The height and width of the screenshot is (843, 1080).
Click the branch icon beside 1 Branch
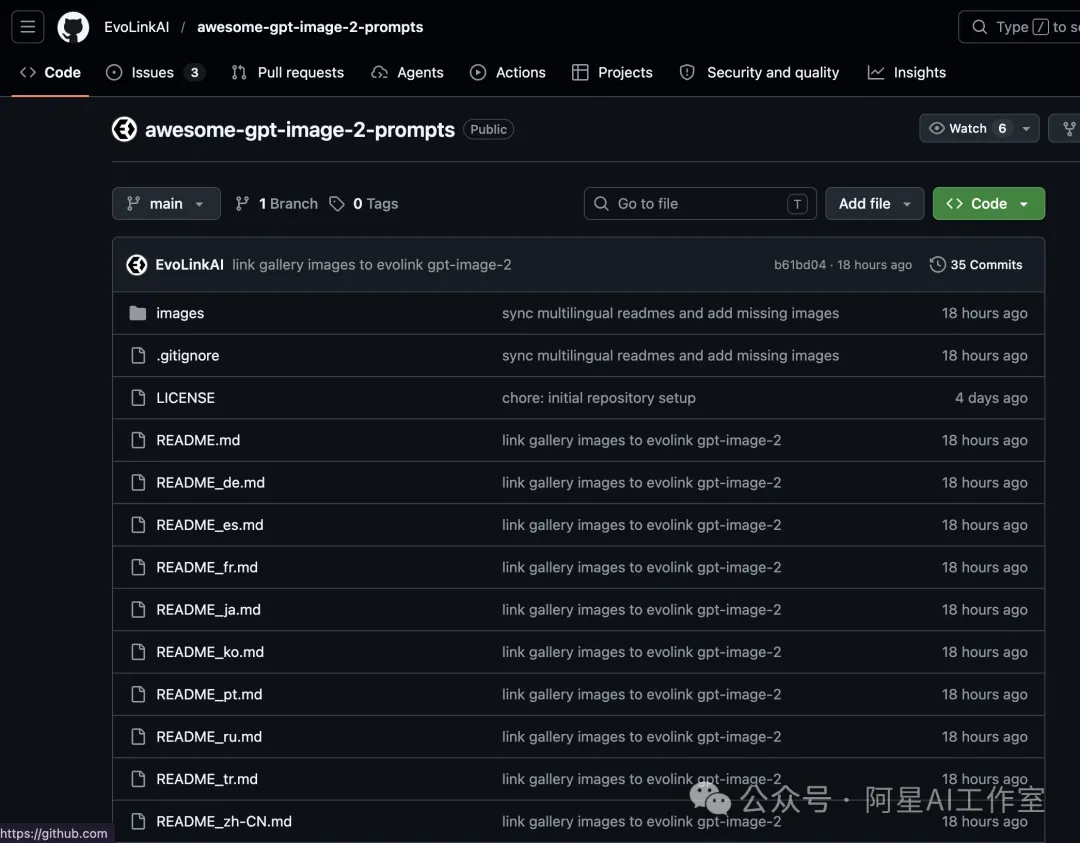pos(242,204)
